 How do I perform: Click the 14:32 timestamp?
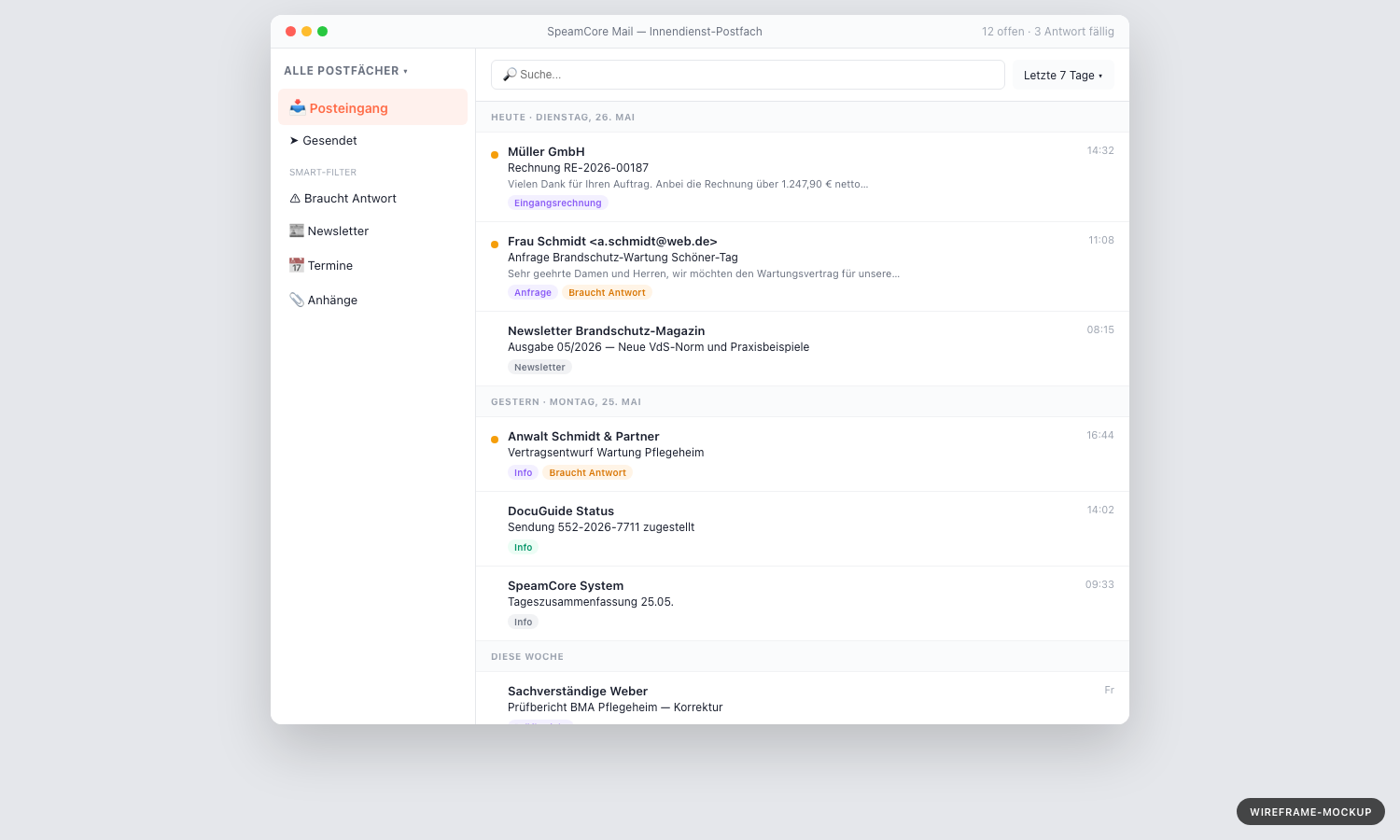(1100, 150)
